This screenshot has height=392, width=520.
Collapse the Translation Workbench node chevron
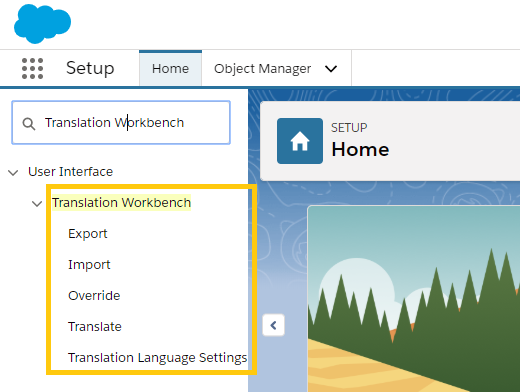coord(37,203)
